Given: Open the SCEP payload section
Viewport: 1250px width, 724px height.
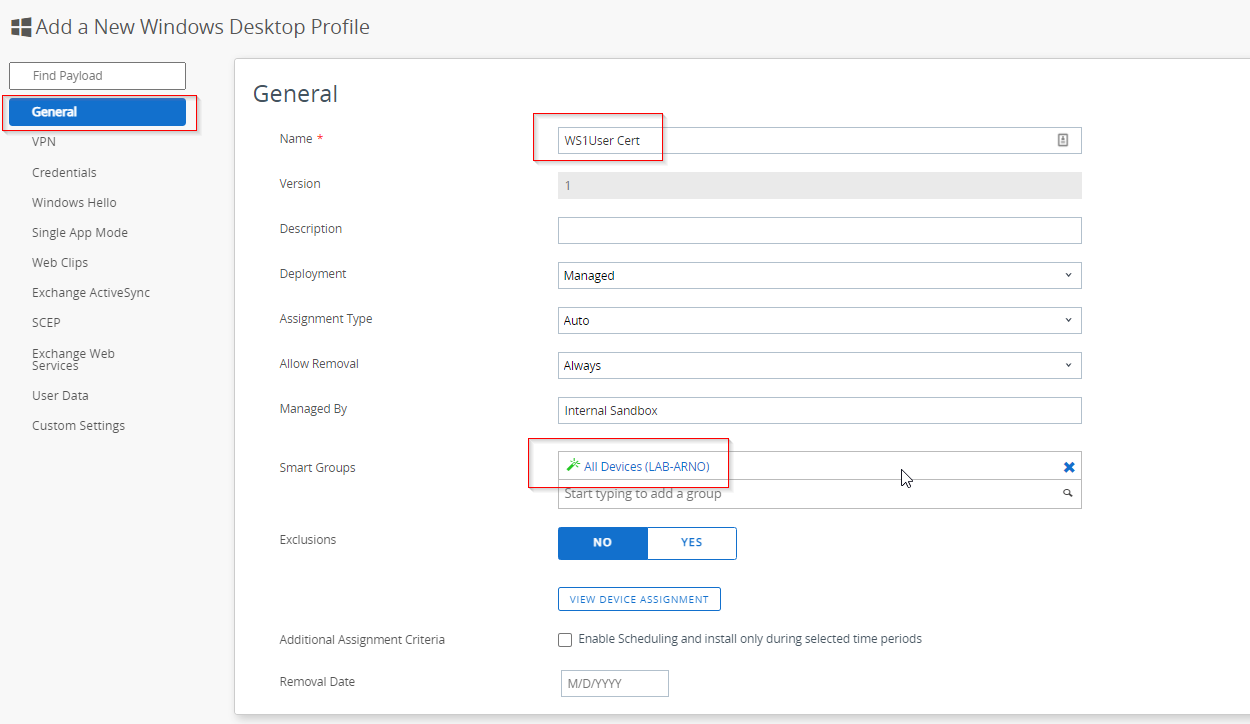Looking at the screenshot, I should (46, 322).
